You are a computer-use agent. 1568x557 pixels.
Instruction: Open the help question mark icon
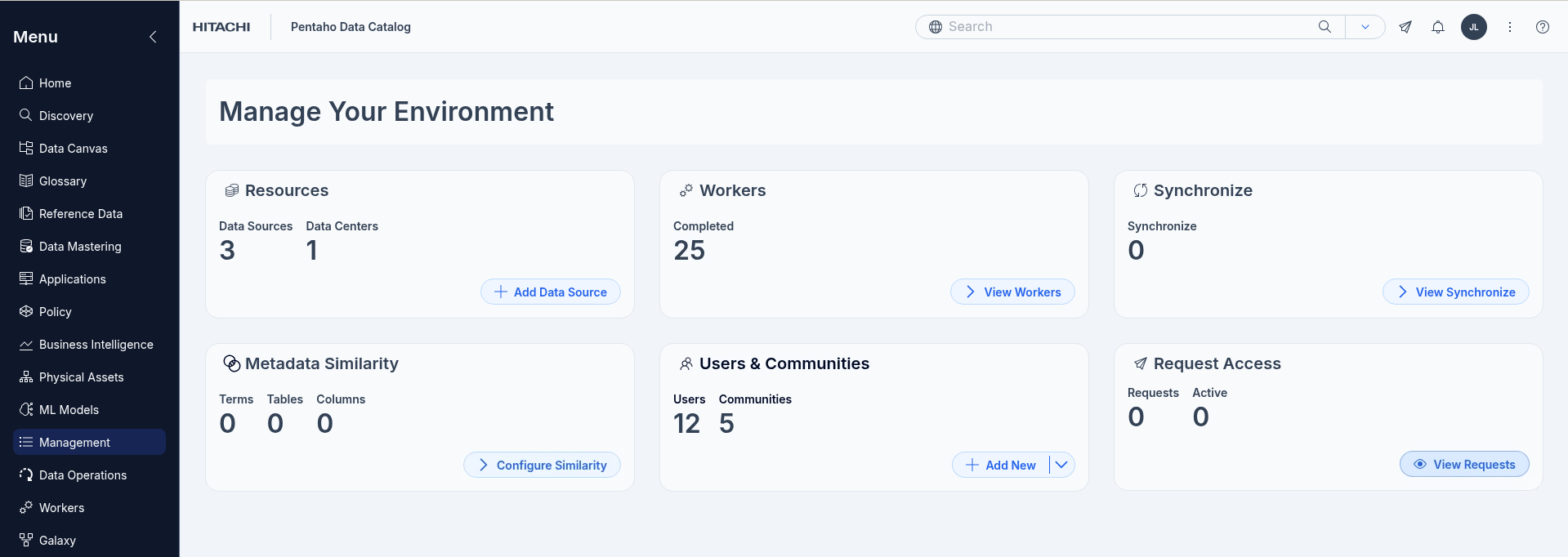pos(1542,27)
